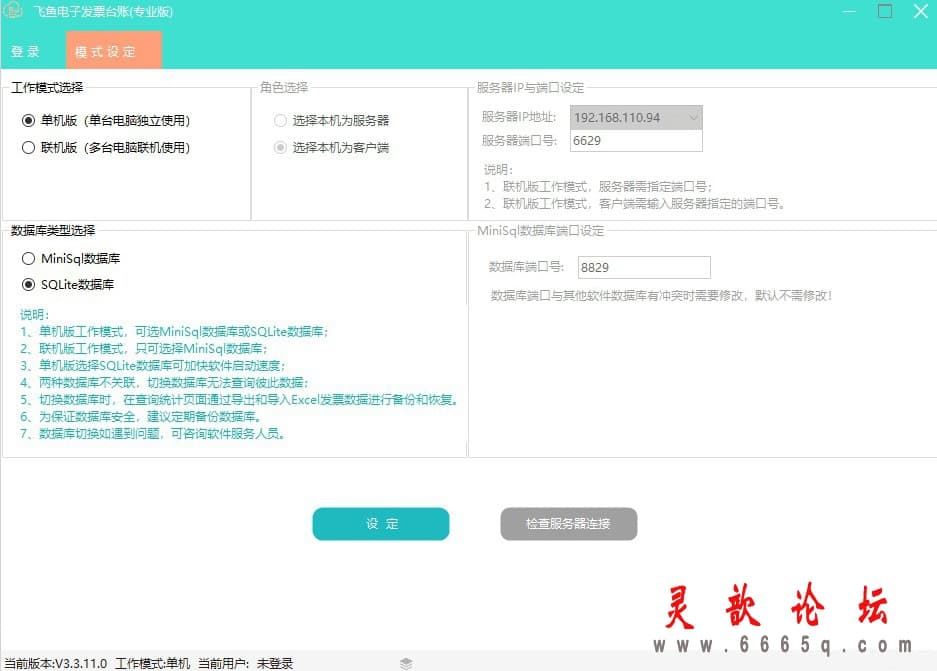Click the app logo icon in title bar
The image size is (937, 671).
coord(13,11)
